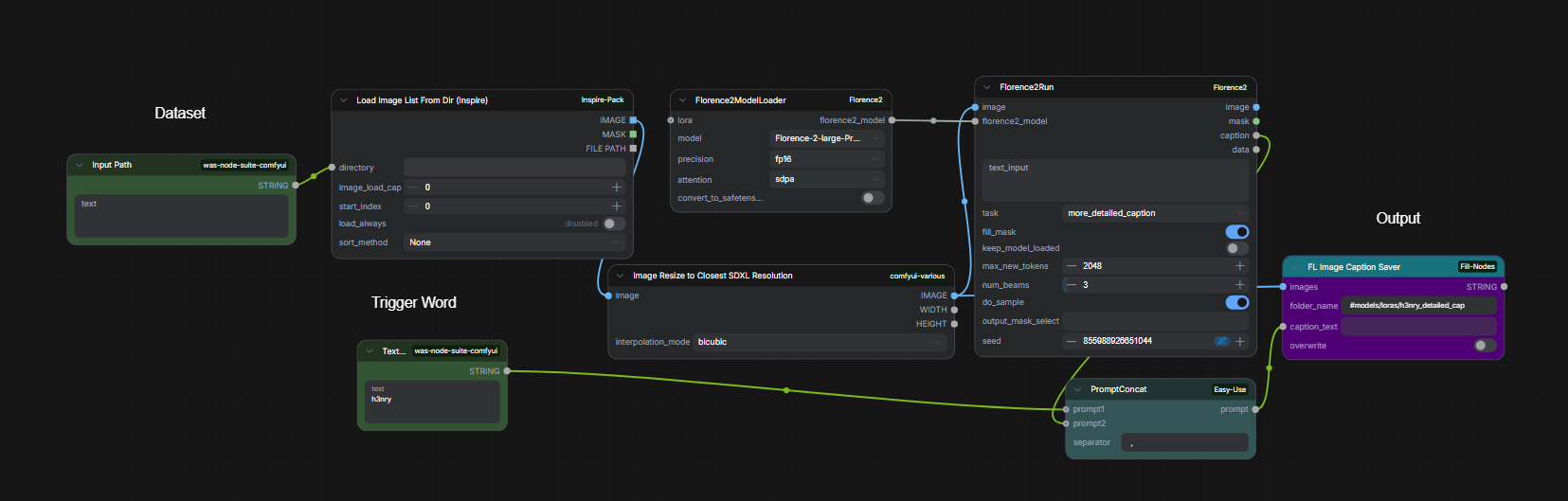Viewport: 1568px width, 501px height.
Task: Click prompt output port on PromptConcat
Action: [x=1255, y=409]
